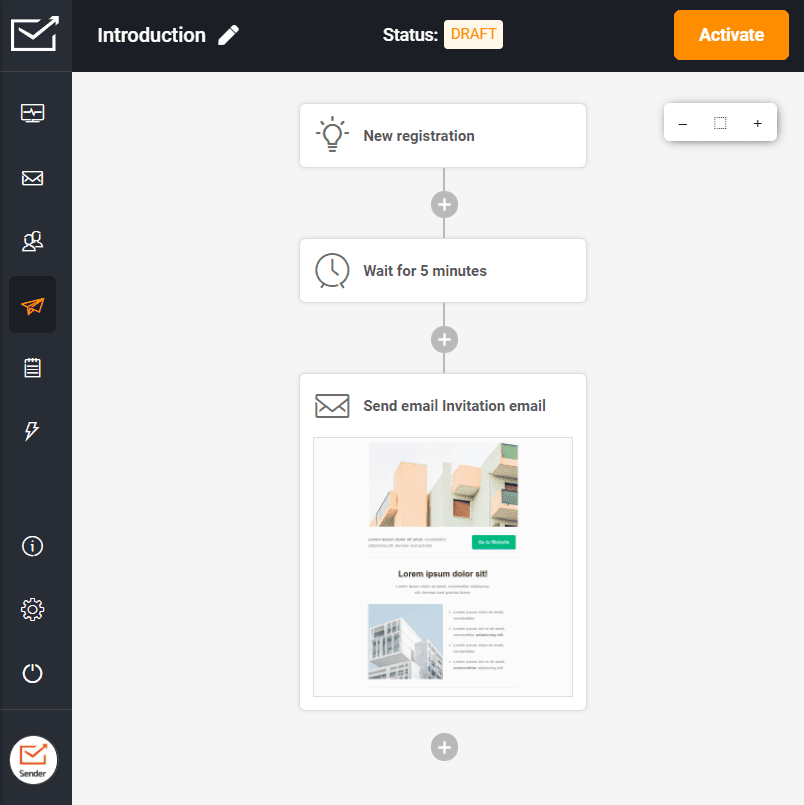
Task: Add a step after New registration trigger
Action: (x=444, y=204)
